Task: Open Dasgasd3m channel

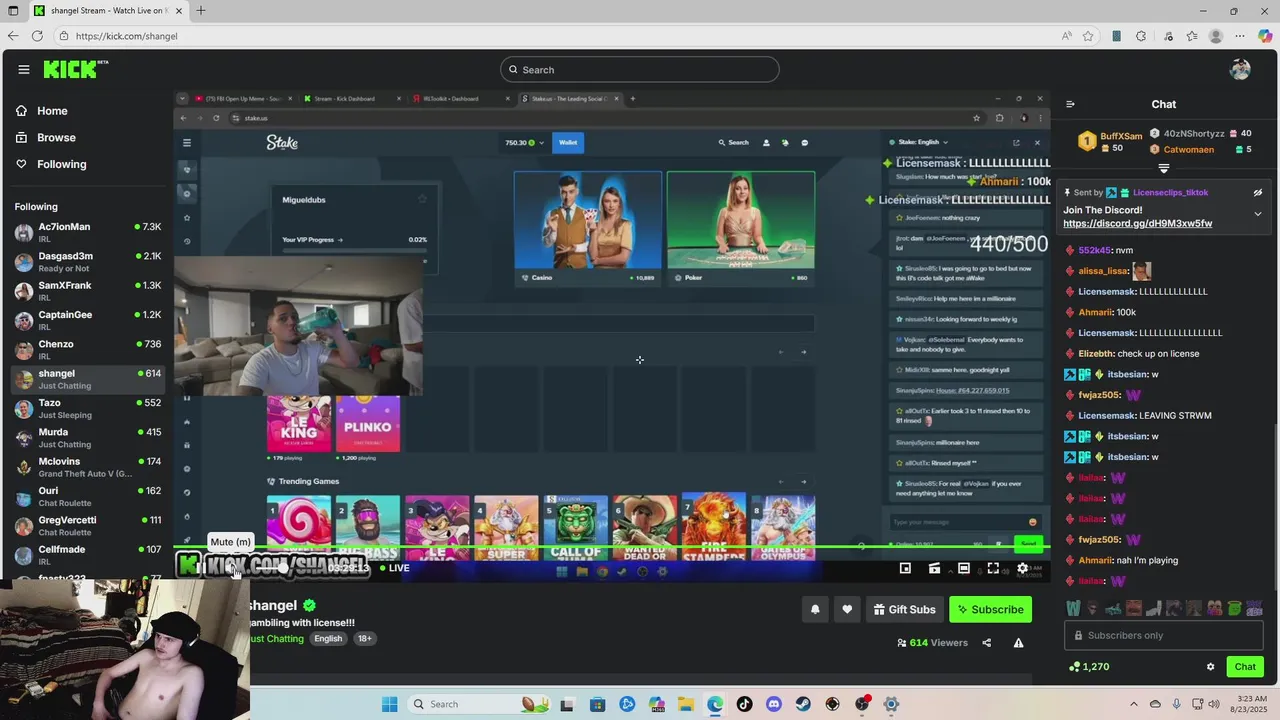Action: tap(87, 262)
